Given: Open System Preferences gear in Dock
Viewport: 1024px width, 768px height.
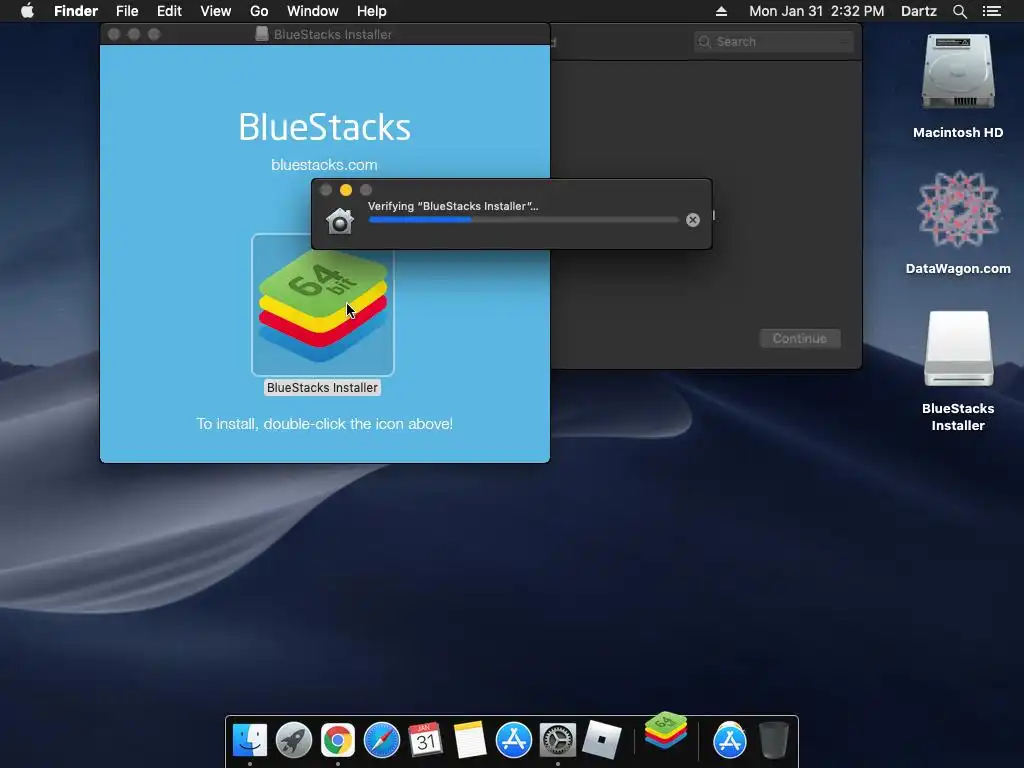Looking at the screenshot, I should point(558,741).
